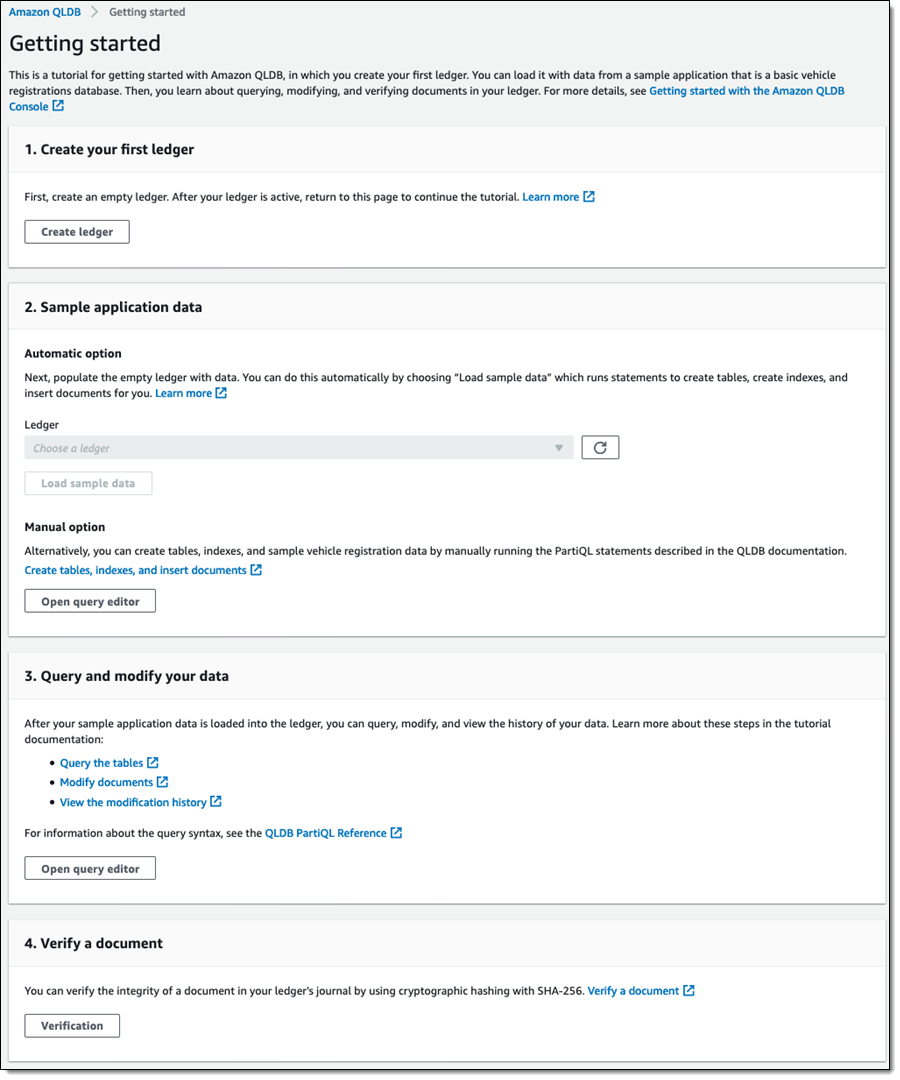Click external link icon beside Query the tables
Viewport: 900px width, 1080px height.
(153, 763)
